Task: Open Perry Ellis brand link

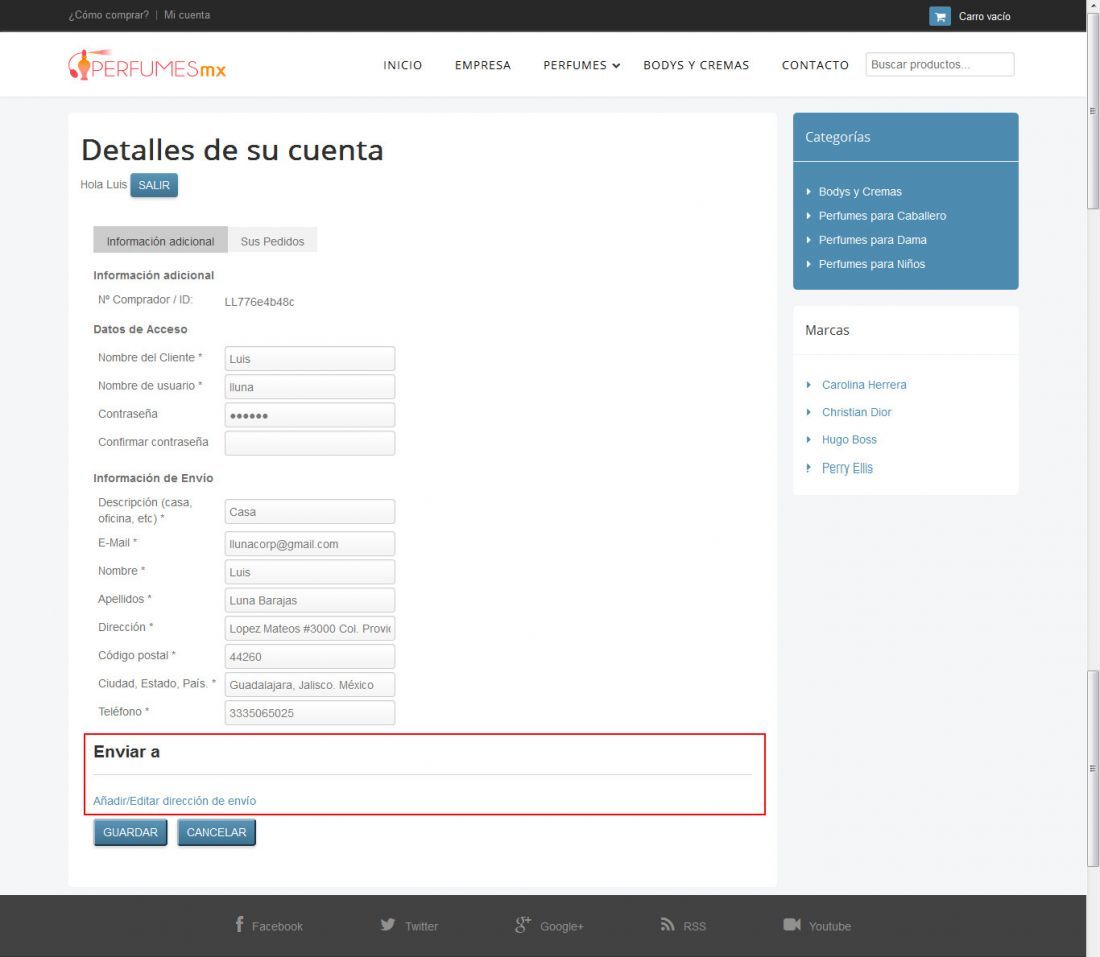Action: [847, 468]
